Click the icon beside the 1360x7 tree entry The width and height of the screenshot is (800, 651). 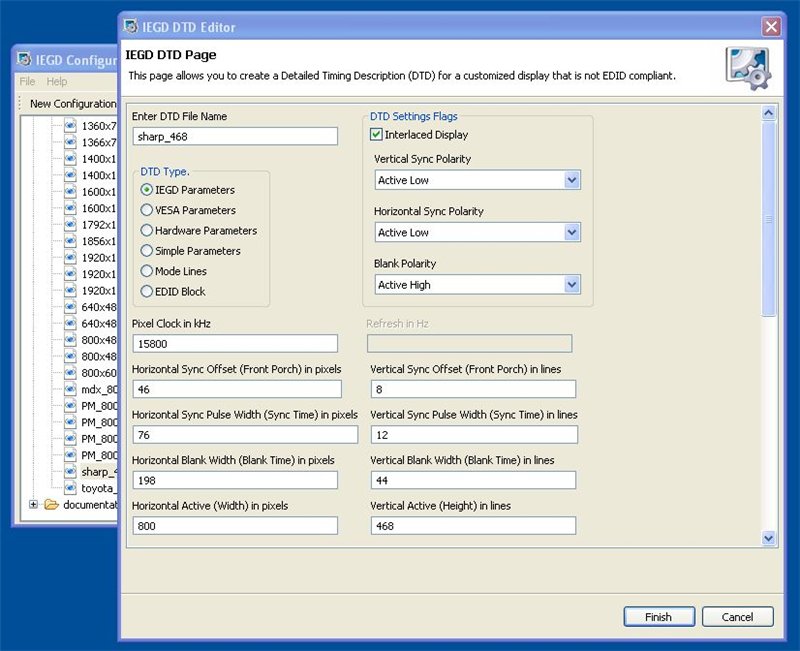(70, 126)
